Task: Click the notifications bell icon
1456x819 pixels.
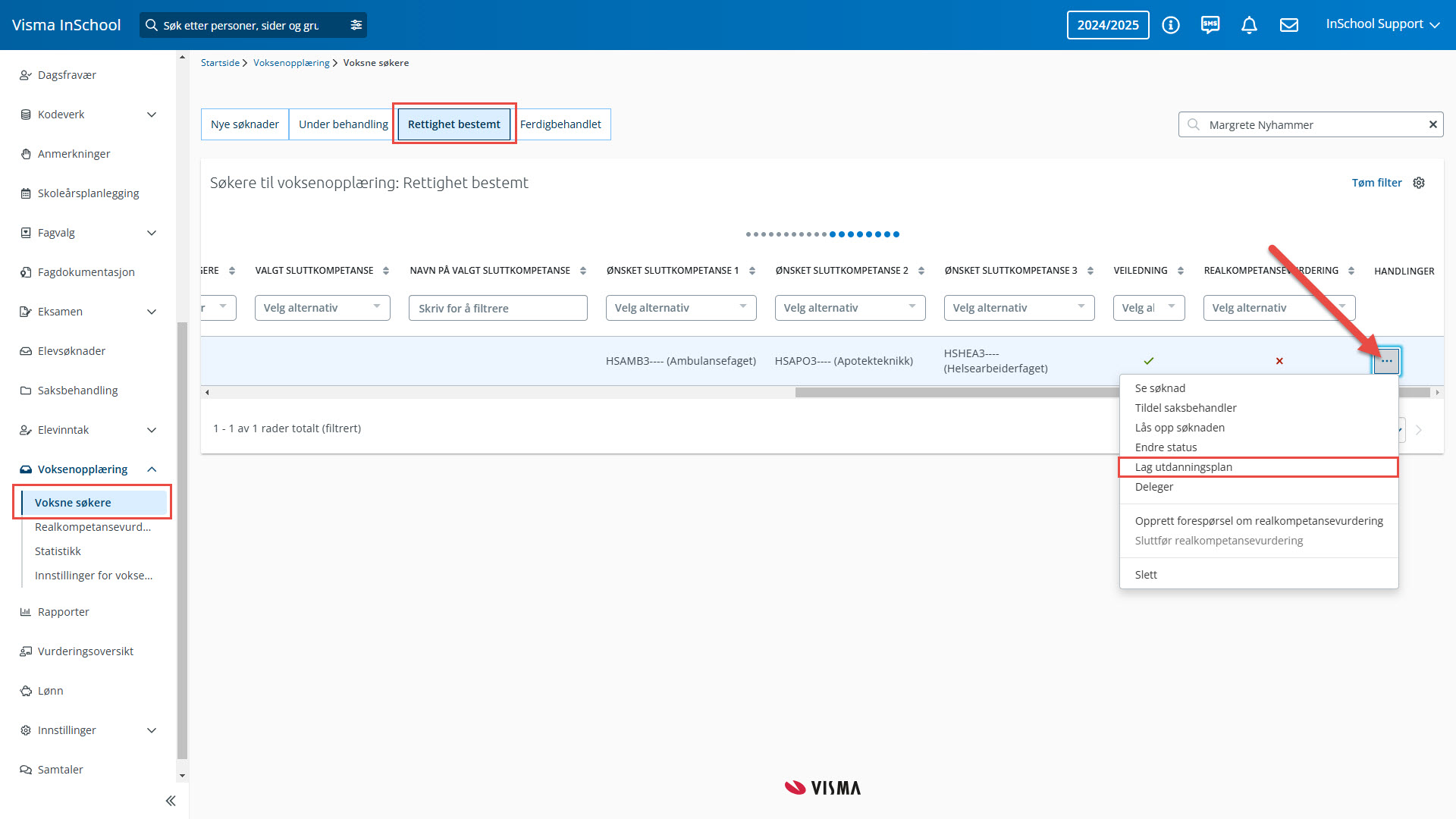Action: point(1249,25)
